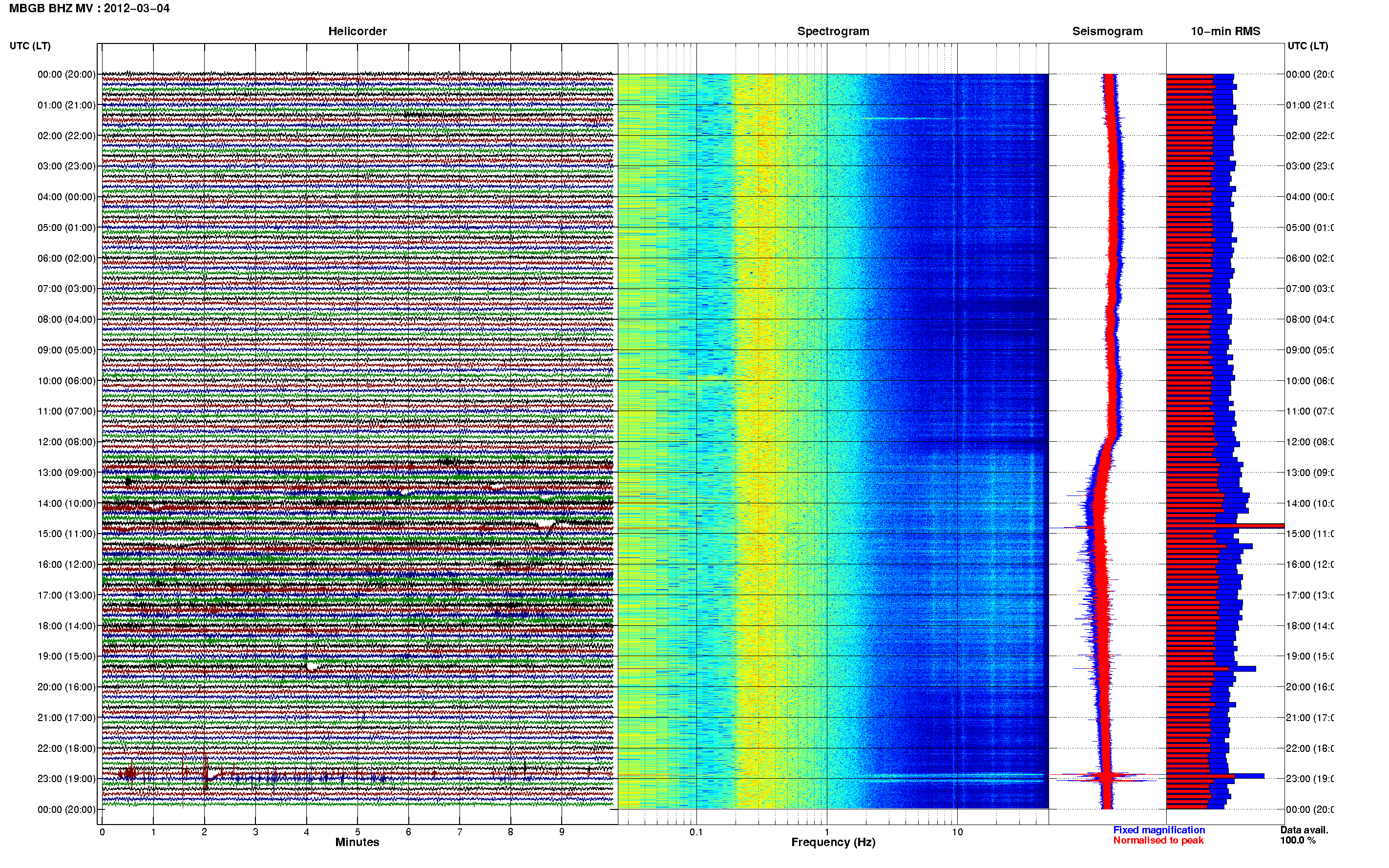Click the MBGB BHZ MV : 2012-03-04 title
This screenshot has height=868, width=1389.
[x=89, y=8]
